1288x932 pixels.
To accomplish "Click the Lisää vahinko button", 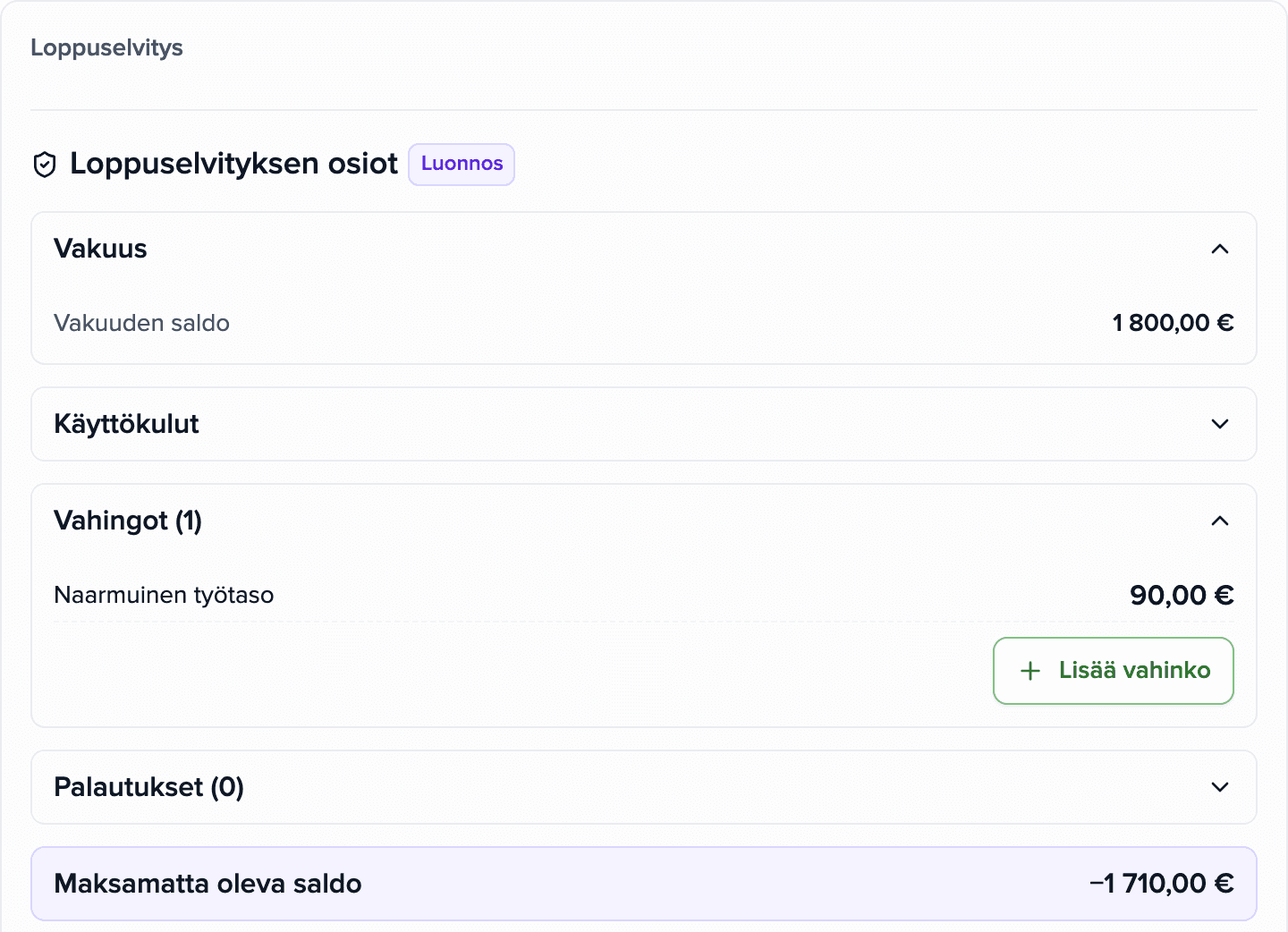I will tap(1114, 671).
